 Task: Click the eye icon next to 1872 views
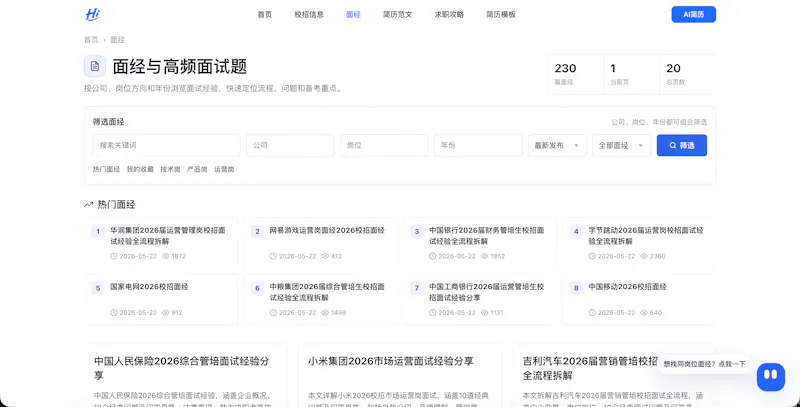click(x=165, y=256)
